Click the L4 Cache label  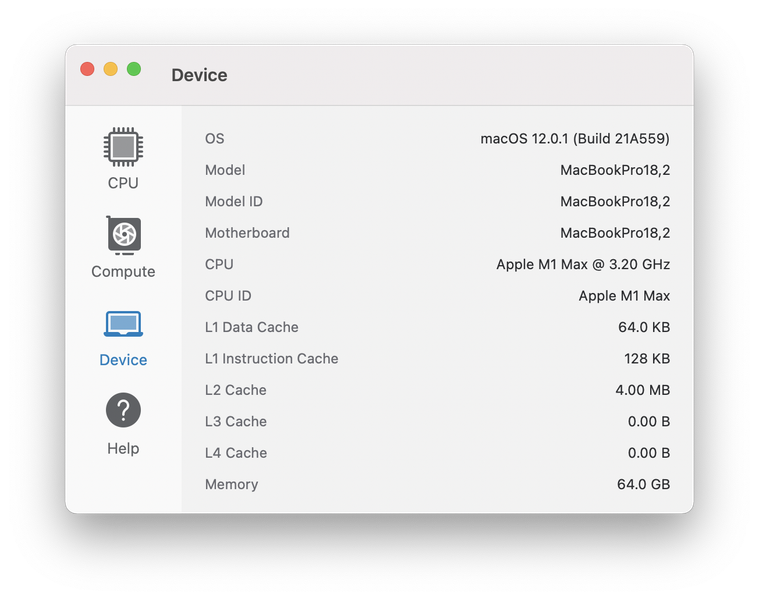pos(236,453)
